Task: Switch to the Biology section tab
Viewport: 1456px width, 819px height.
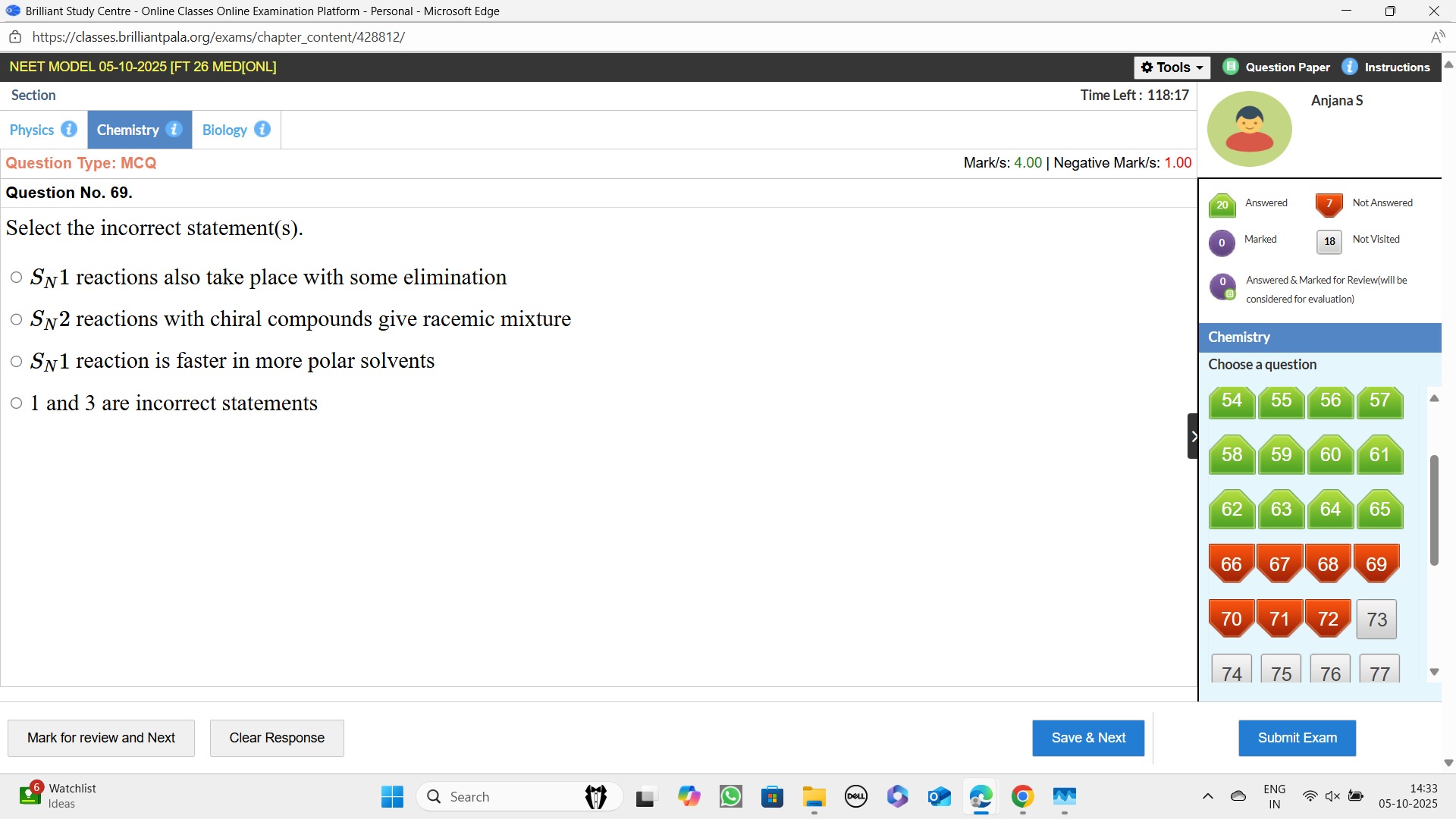Action: point(224,130)
